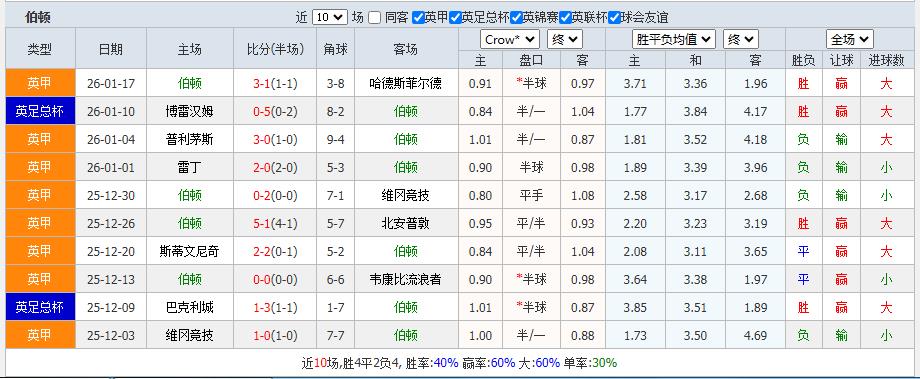The image size is (920, 379).
Task: Open the Crow* bookmaker dropdown
Action: (x=509, y=39)
